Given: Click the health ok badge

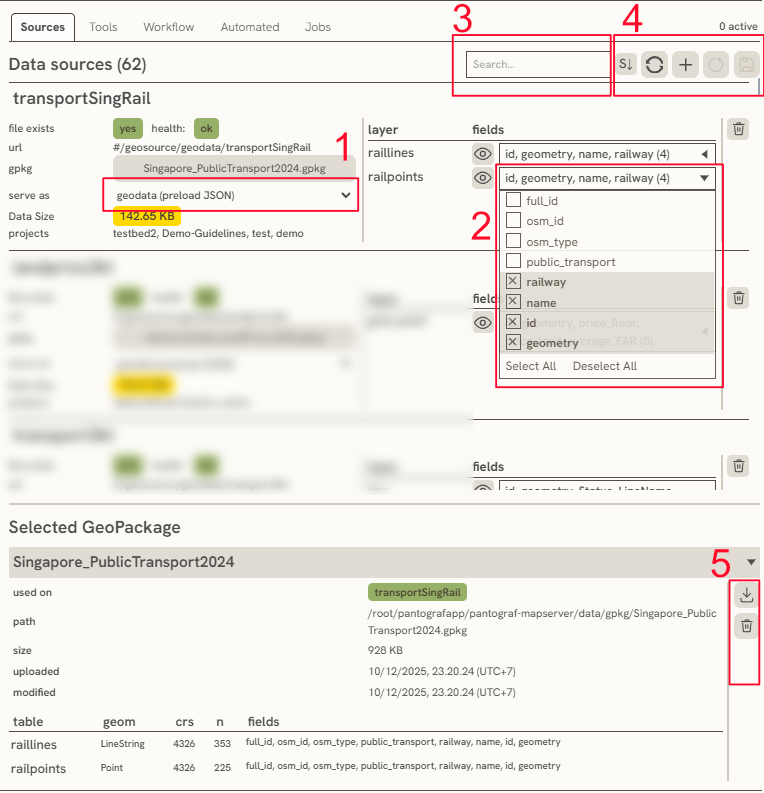Looking at the screenshot, I should pos(206,128).
